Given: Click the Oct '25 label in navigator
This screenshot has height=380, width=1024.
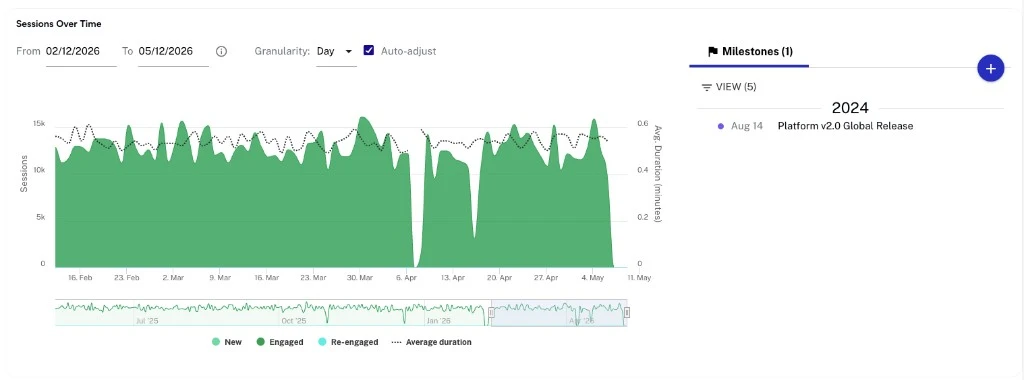Looking at the screenshot, I should pos(294,321).
